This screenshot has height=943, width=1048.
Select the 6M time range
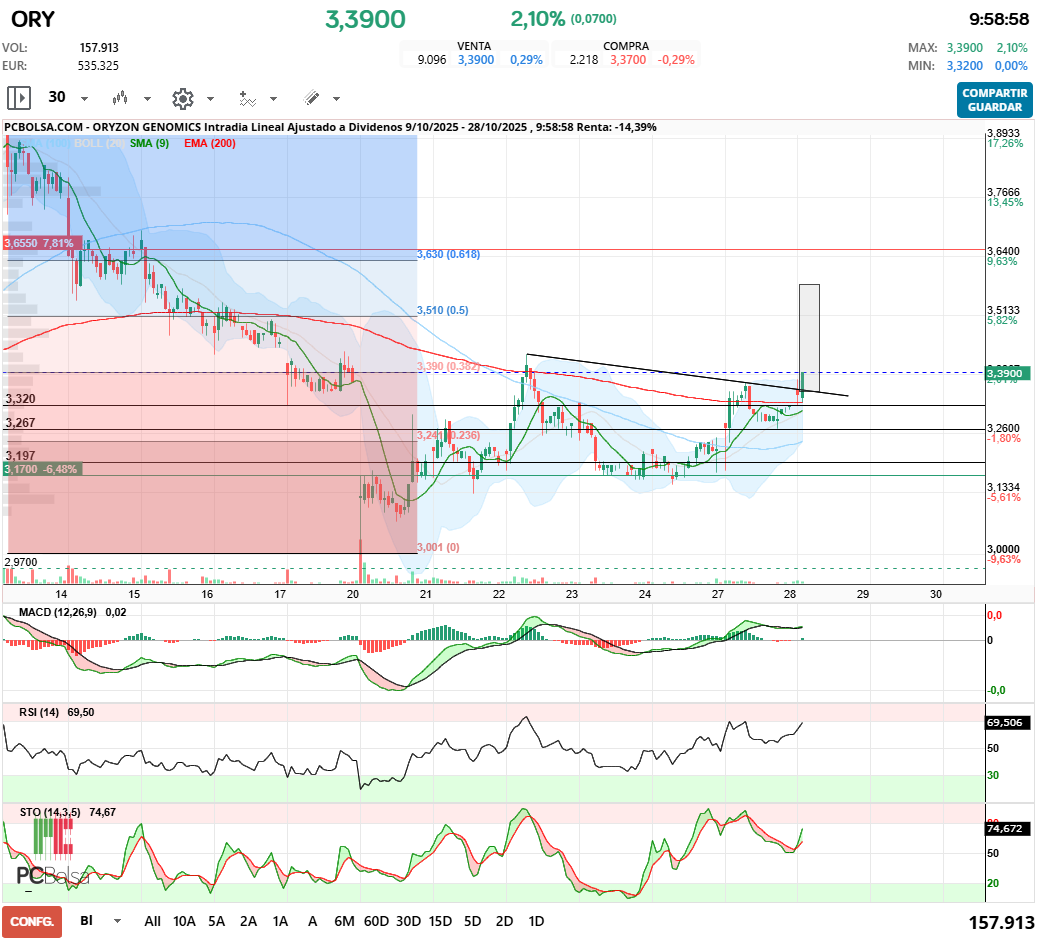tap(344, 922)
